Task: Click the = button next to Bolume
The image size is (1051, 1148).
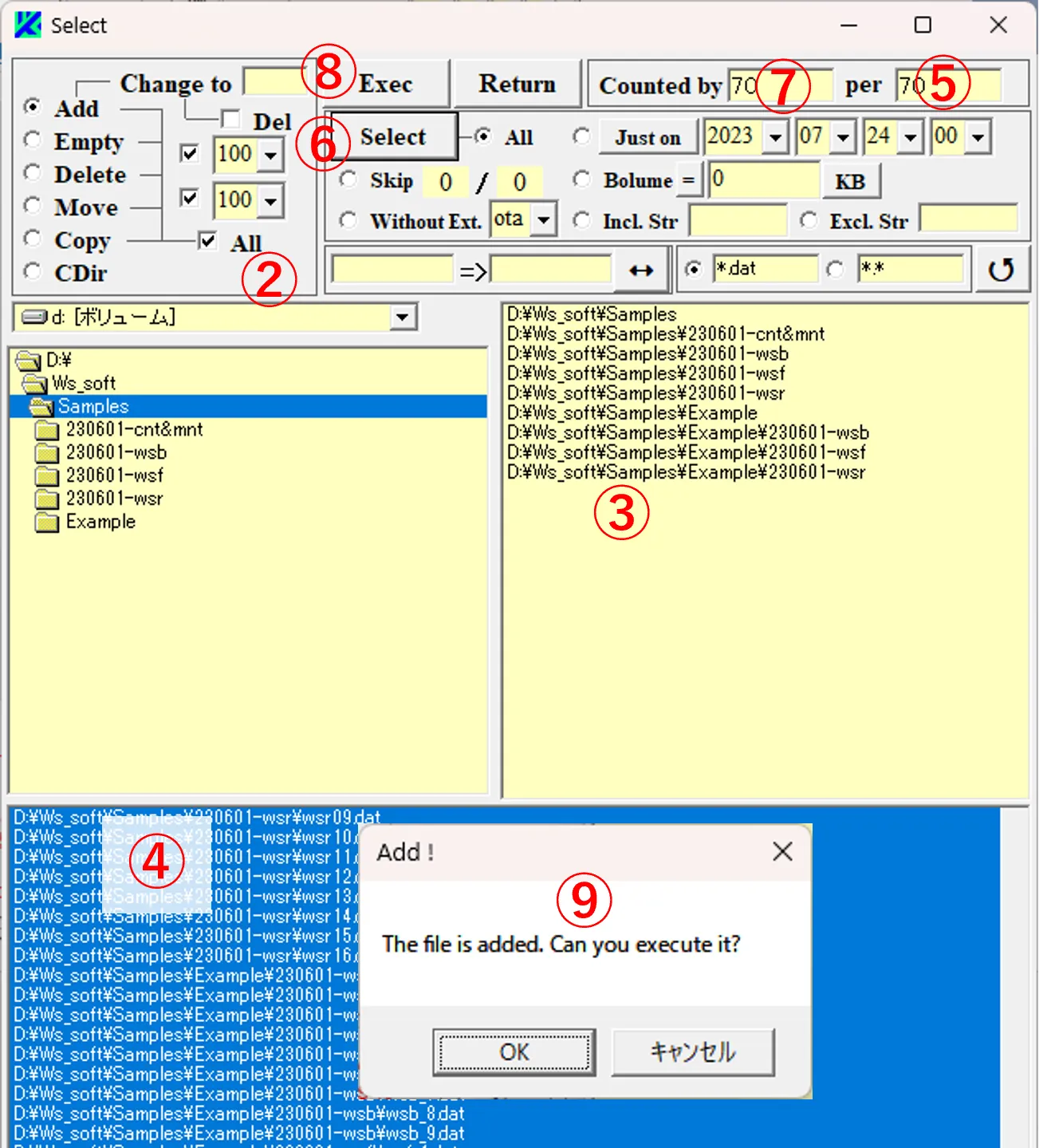Action: (x=688, y=180)
